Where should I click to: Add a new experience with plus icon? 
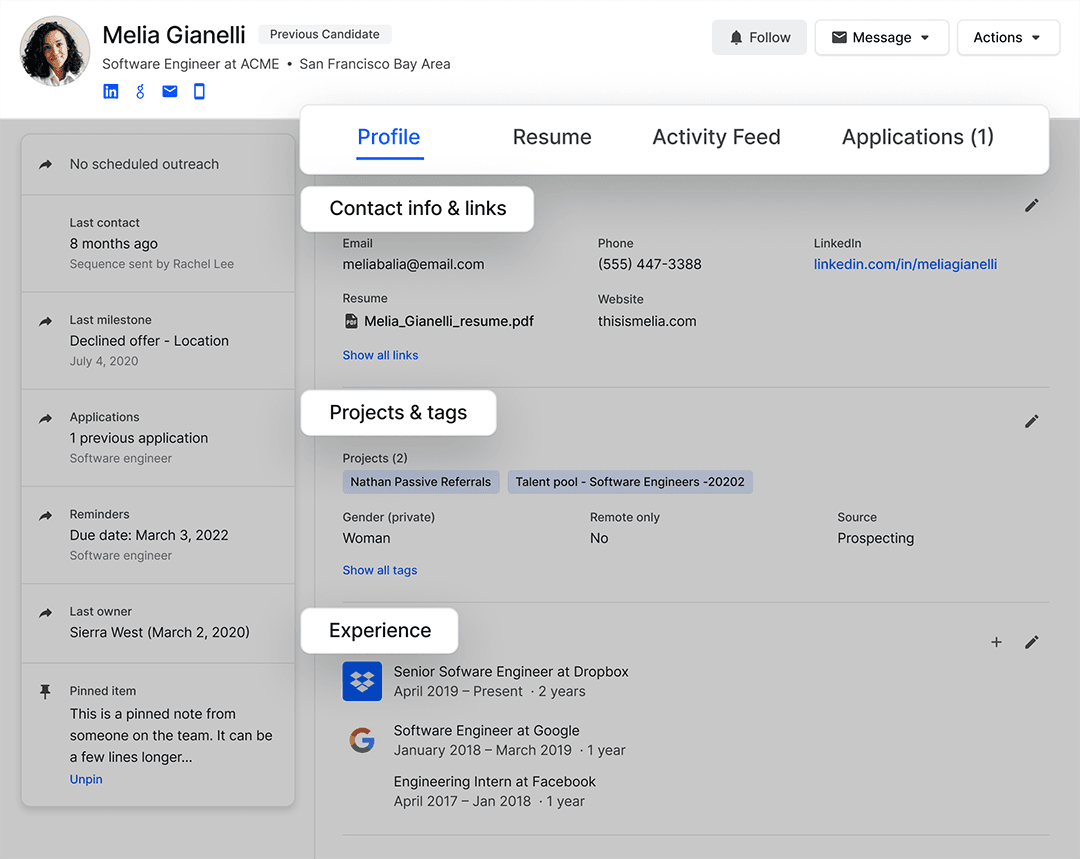(x=996, y=642)
